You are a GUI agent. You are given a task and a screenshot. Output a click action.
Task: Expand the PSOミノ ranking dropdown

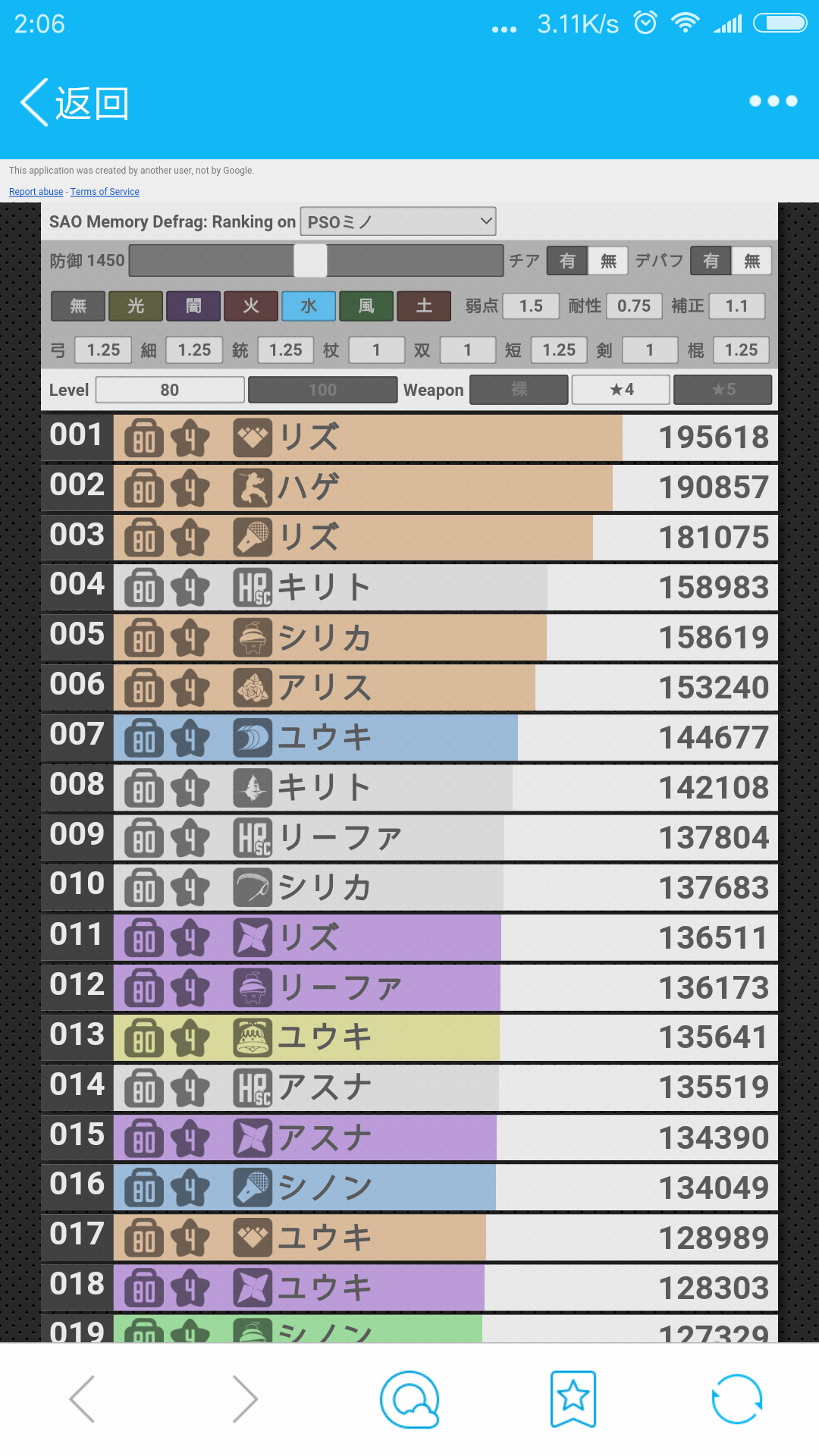pos(398,221)
